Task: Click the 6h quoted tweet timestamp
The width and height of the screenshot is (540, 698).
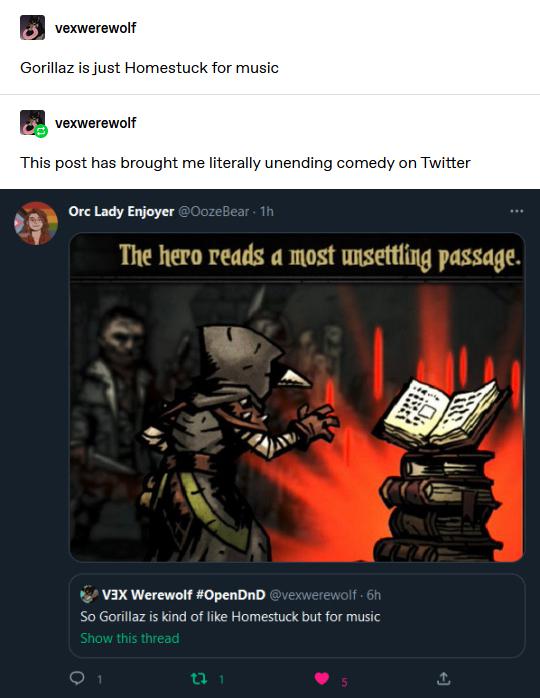Action: pyautogui.click(x=374, y=595)
